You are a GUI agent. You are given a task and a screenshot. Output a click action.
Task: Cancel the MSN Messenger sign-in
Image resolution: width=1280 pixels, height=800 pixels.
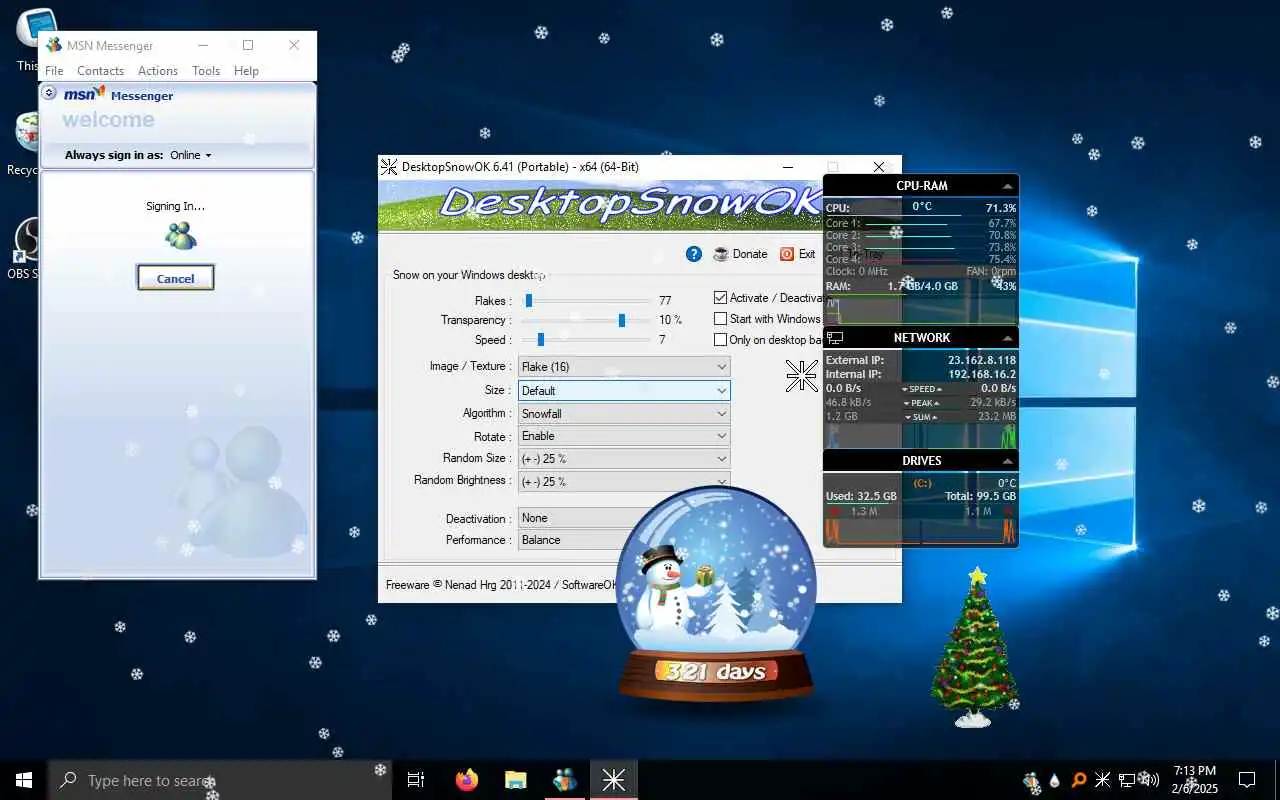pos(175,278)
